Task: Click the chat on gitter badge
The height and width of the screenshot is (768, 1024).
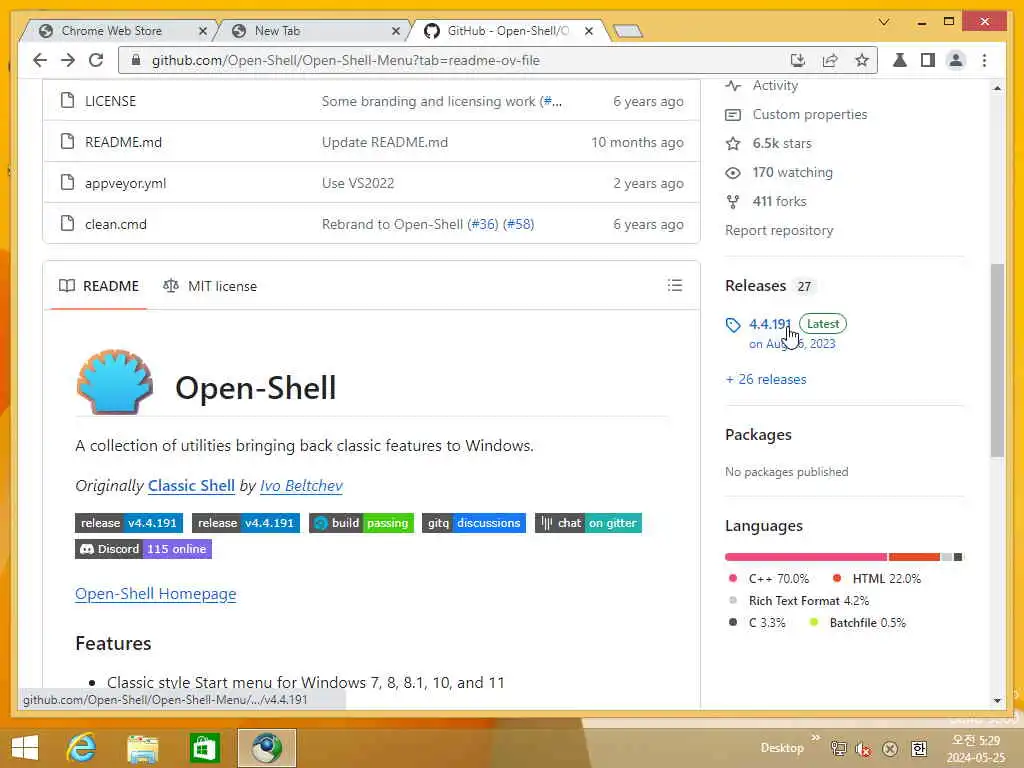Action: (x=588, y=523)
